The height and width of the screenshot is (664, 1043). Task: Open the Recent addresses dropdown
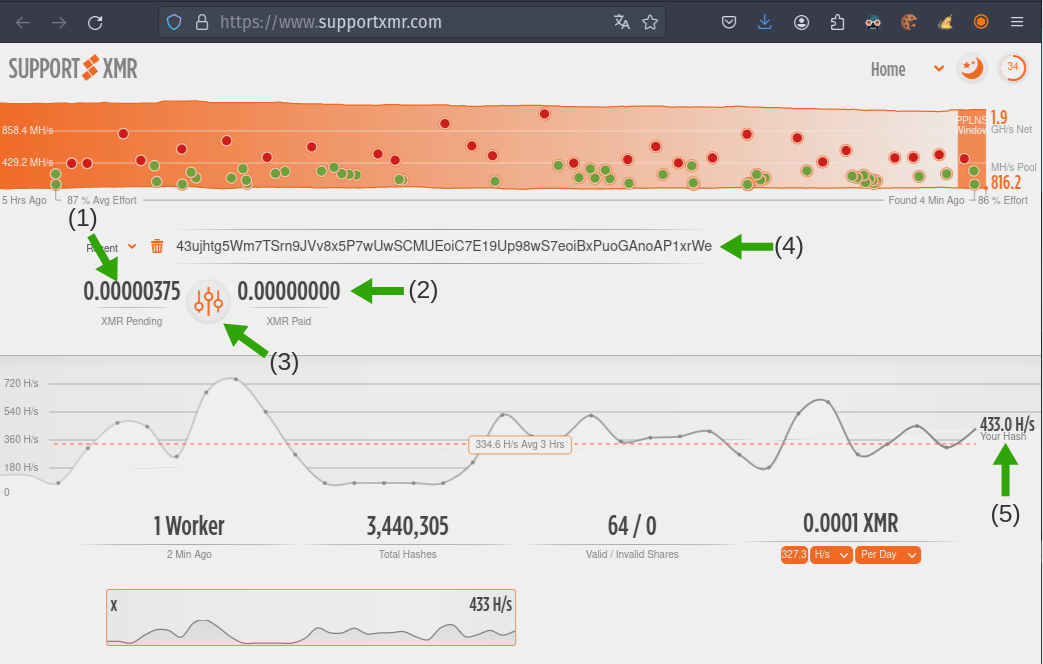132,247
